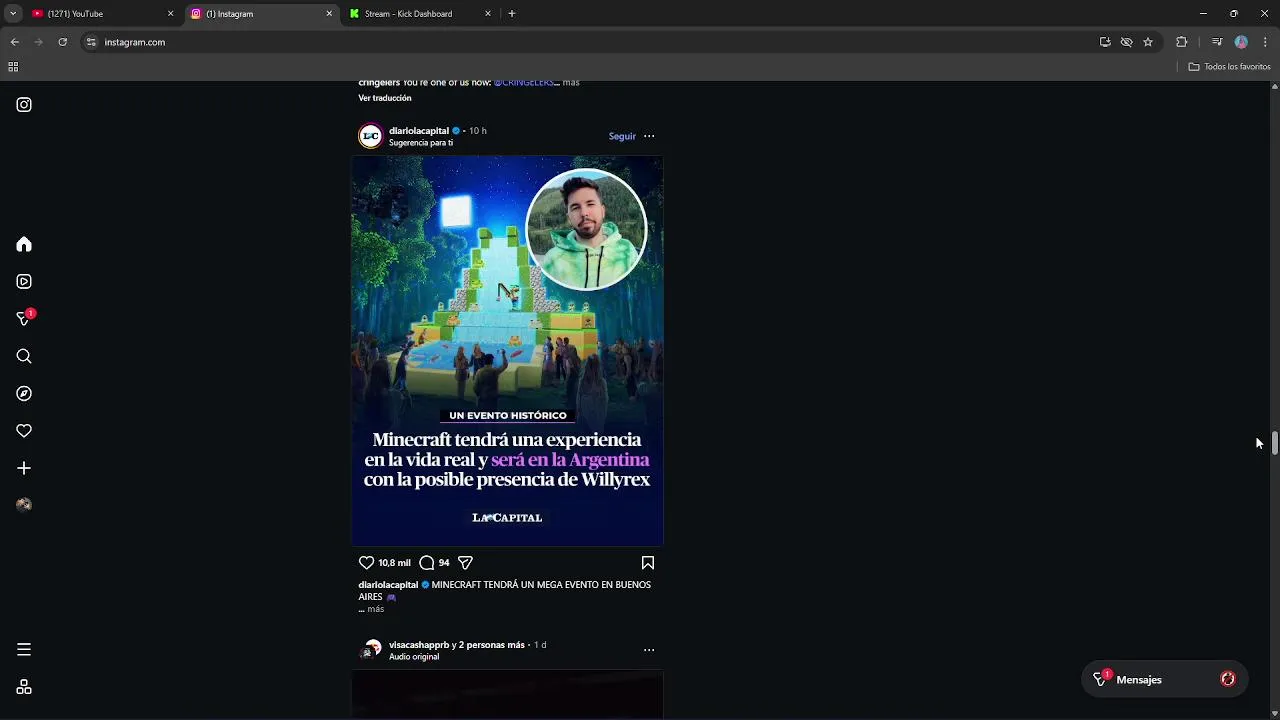
Task: View the '10,8 mil' likes count
Action: point(394,563)
